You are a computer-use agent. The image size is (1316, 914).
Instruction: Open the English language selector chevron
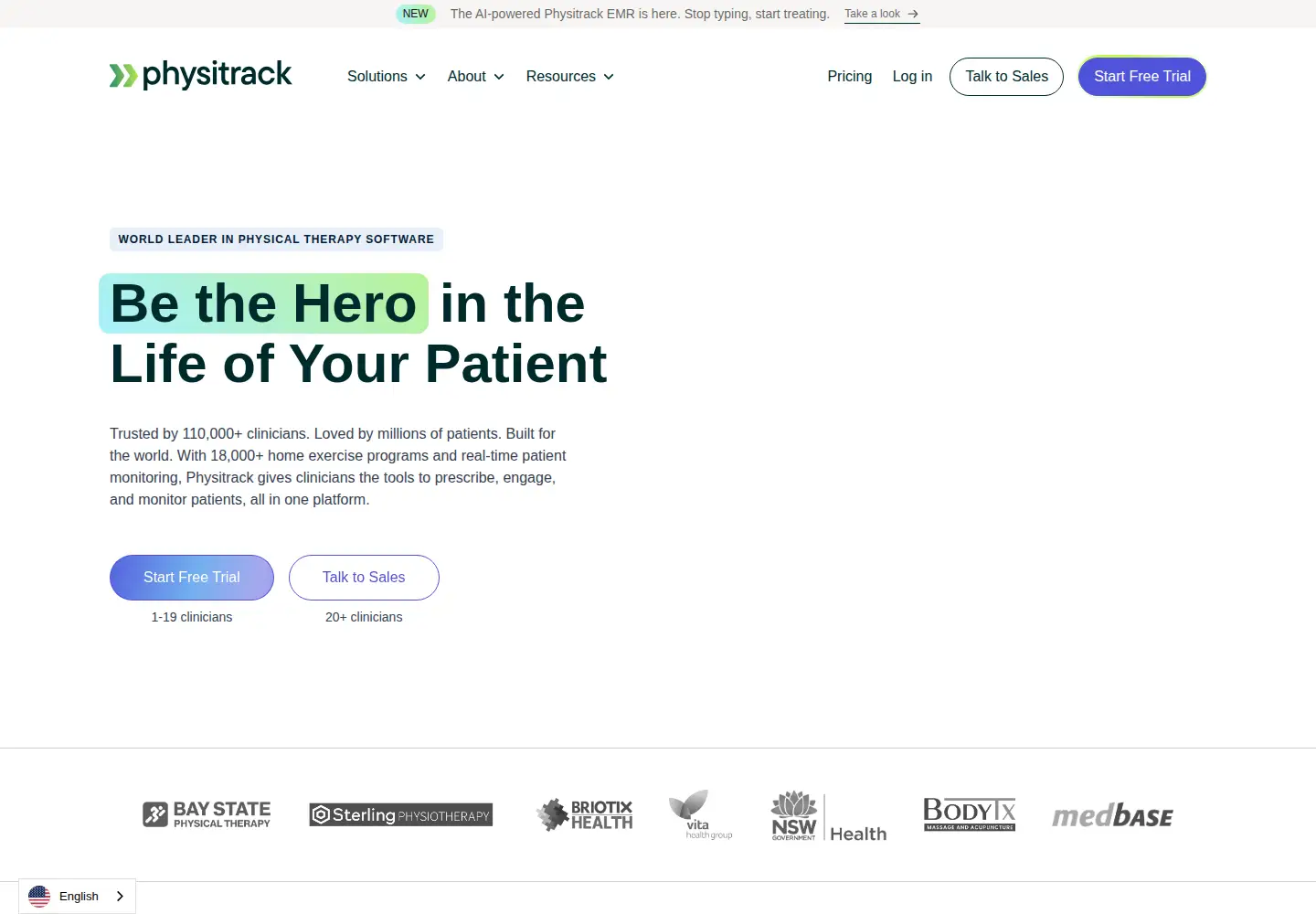click(x=120, y=897)
